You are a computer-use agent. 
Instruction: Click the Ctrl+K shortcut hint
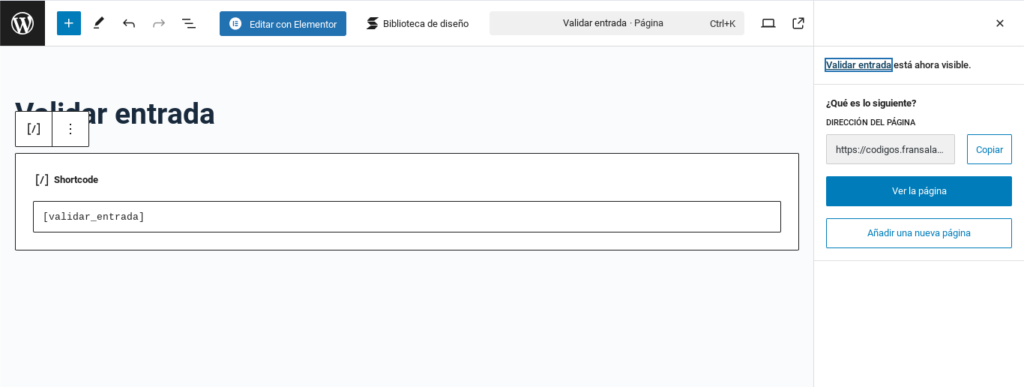coord(722,23)
